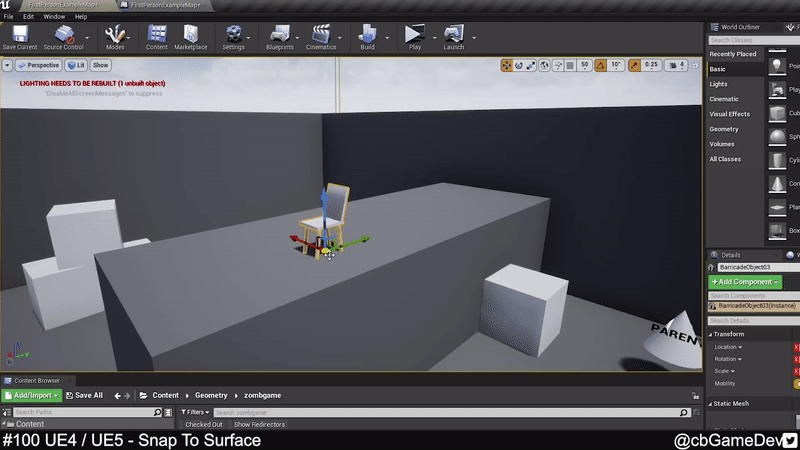This screenshot has height=450, width=800.
Task: Click the Unreal Engine logo icon
Action: (x=6, y=5)
